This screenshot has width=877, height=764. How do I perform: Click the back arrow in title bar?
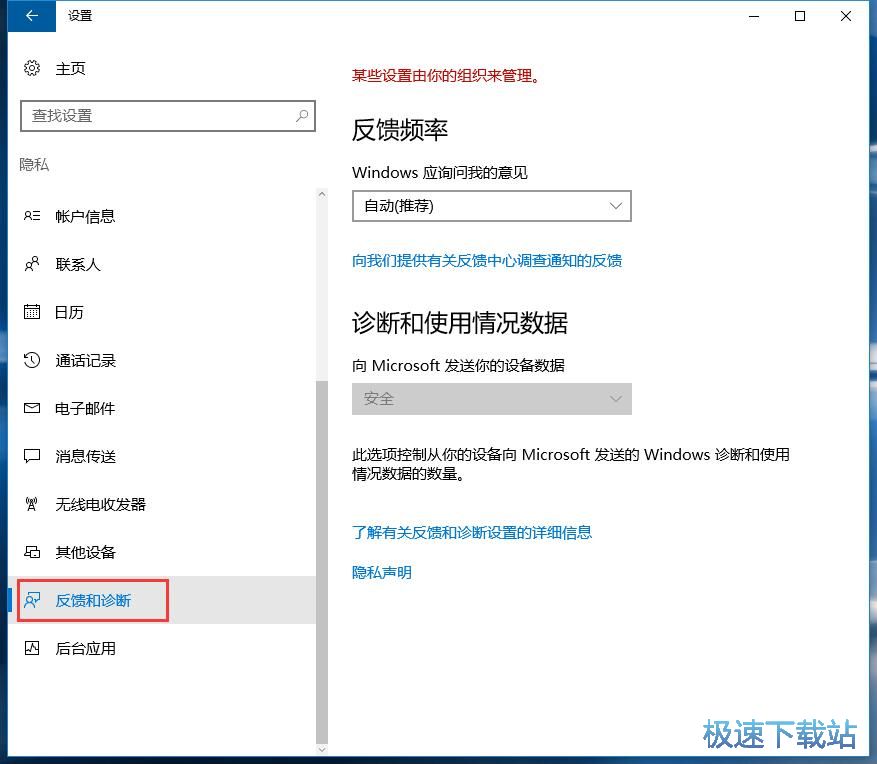click(x=32, y=16)
